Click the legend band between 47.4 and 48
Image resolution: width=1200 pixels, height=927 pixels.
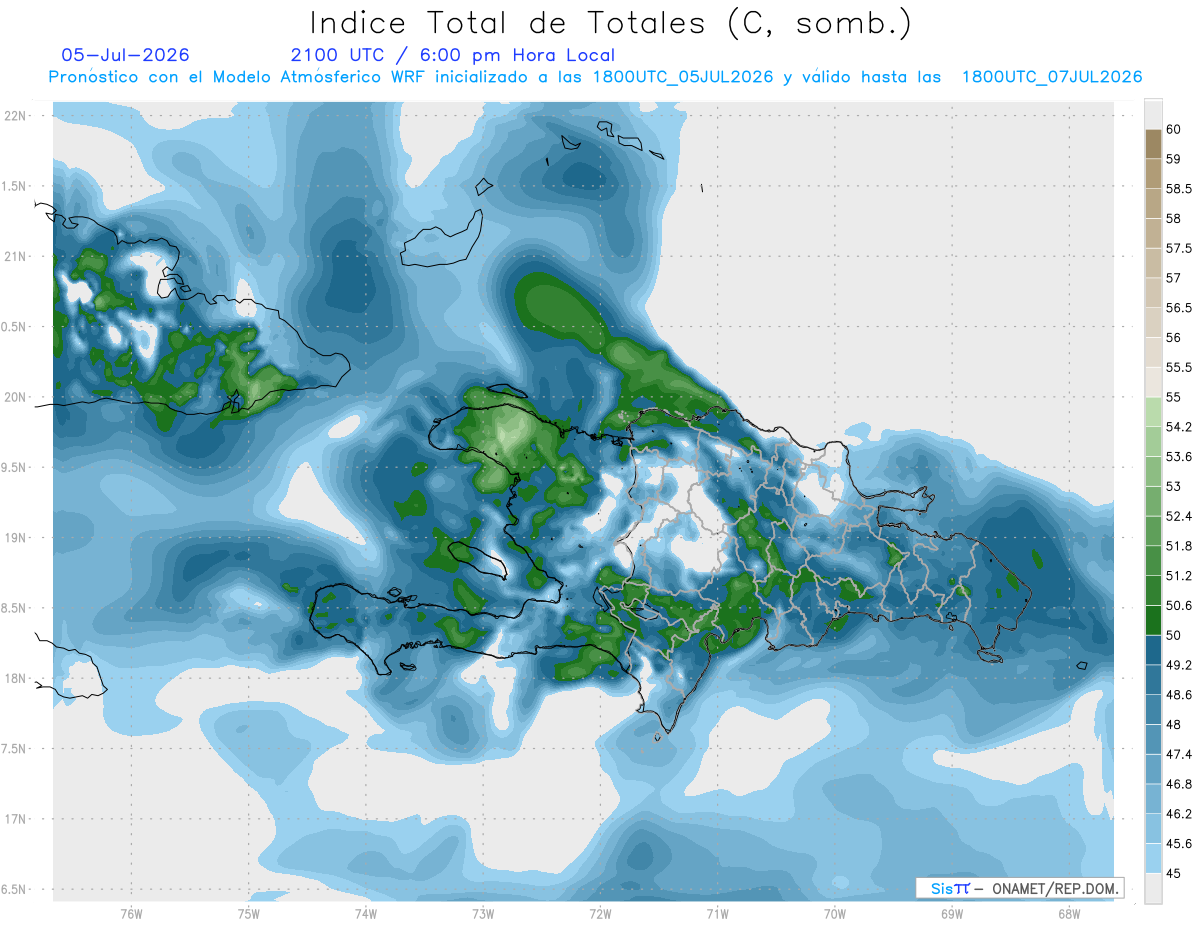pos(1153,740)
